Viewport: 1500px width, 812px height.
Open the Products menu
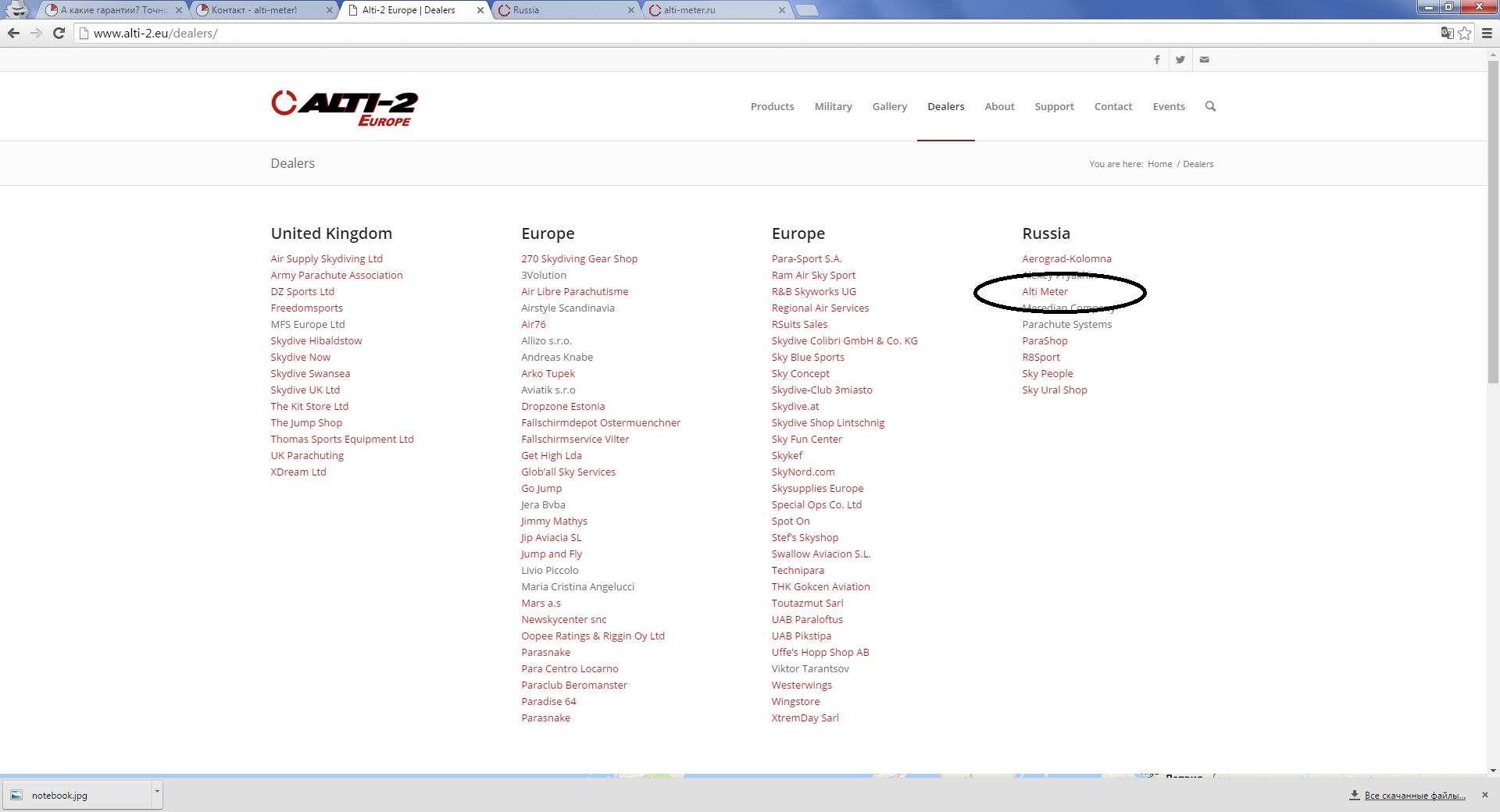click(x=772, y=106)
